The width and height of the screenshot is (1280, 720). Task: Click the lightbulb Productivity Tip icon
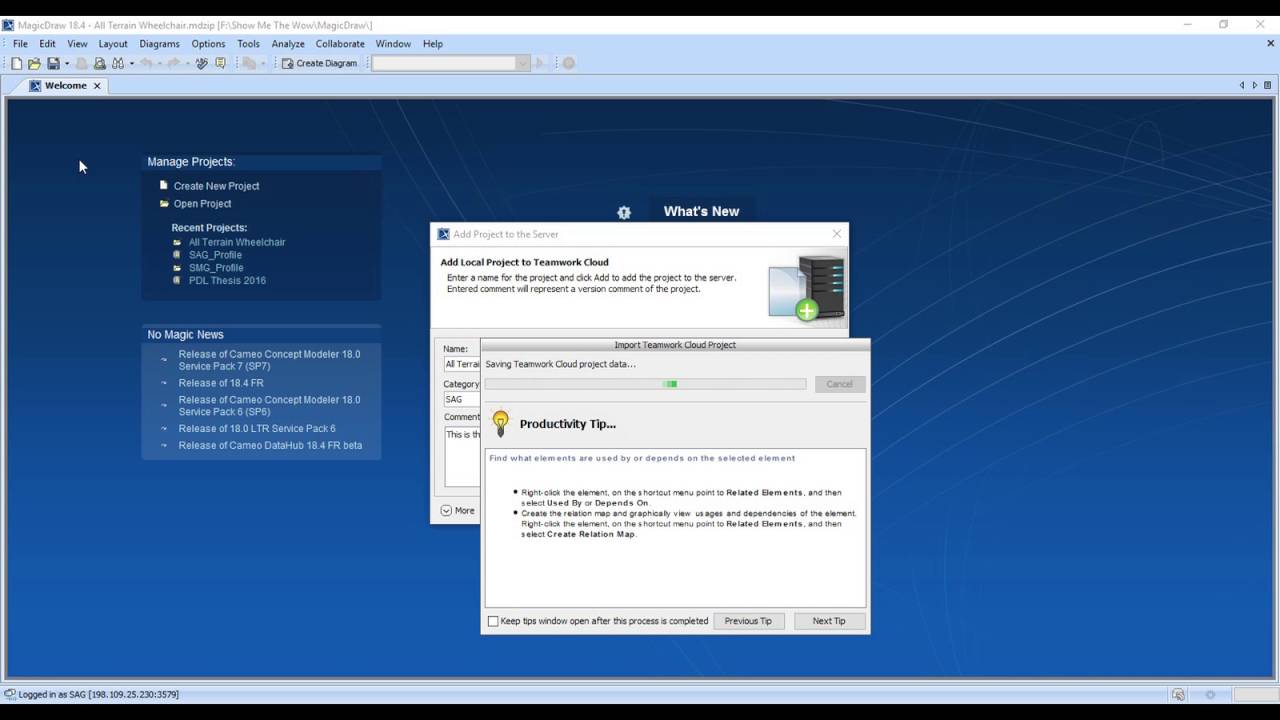click(x=501, y=423)
